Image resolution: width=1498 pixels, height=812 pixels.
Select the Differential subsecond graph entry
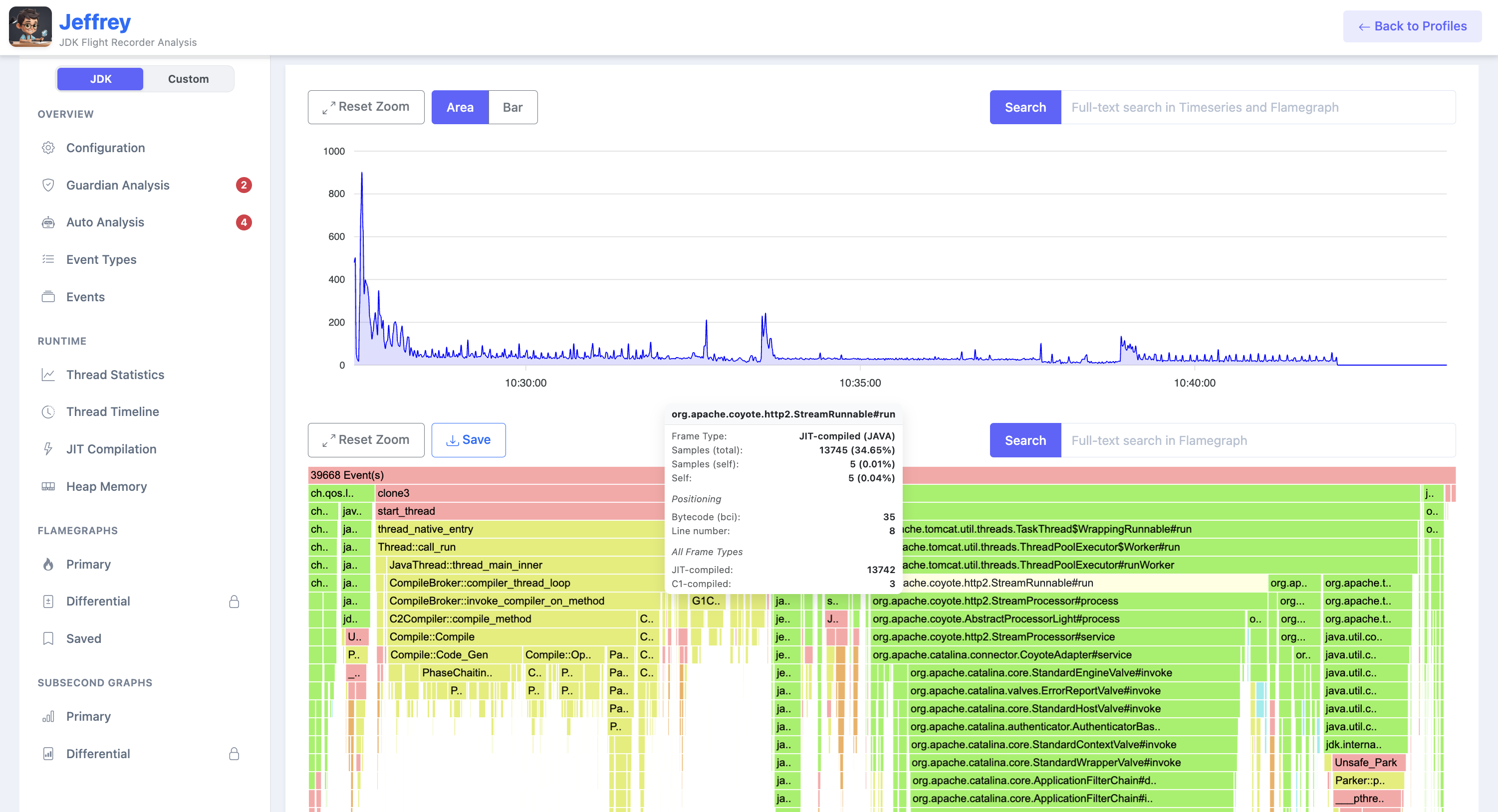[x=98, y=753]
